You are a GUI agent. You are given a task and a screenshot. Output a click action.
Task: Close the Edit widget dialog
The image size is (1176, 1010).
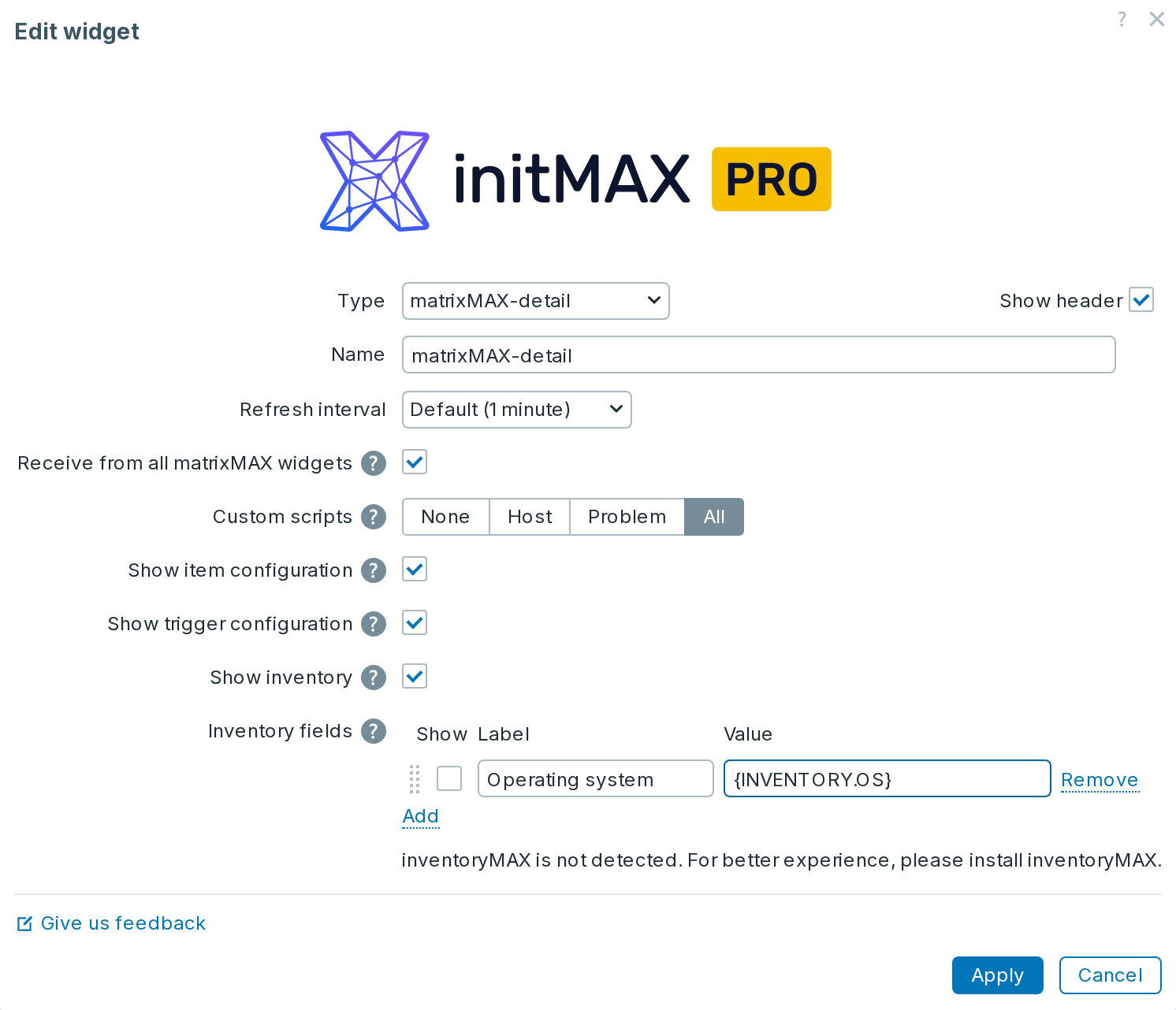1156,19
